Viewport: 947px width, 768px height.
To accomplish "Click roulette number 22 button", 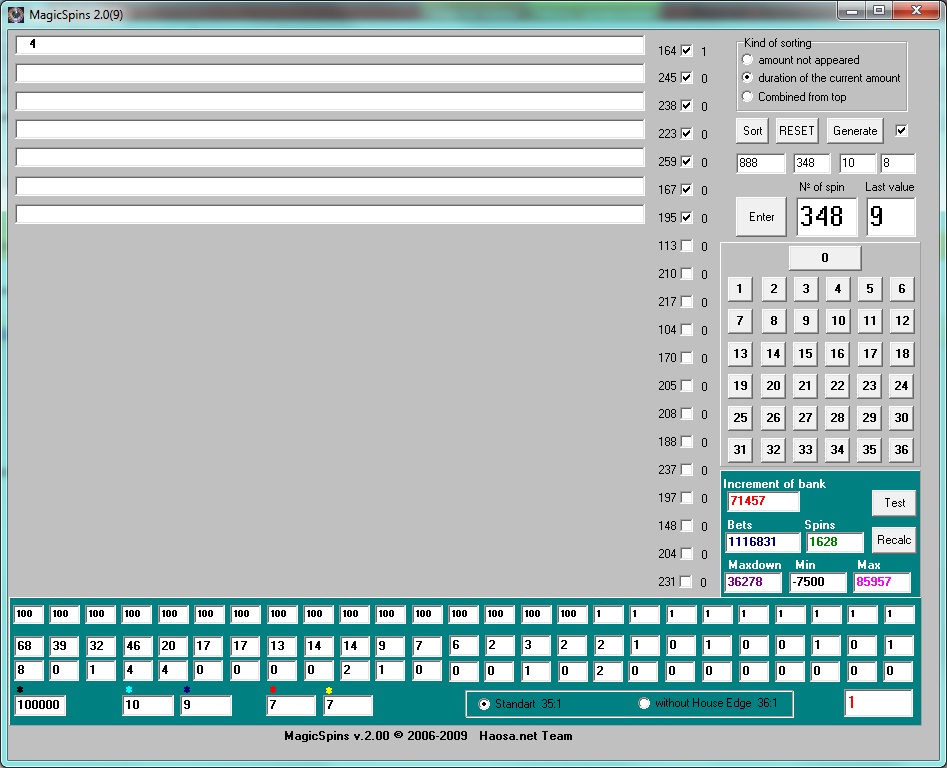I will (x=837, y=385).
